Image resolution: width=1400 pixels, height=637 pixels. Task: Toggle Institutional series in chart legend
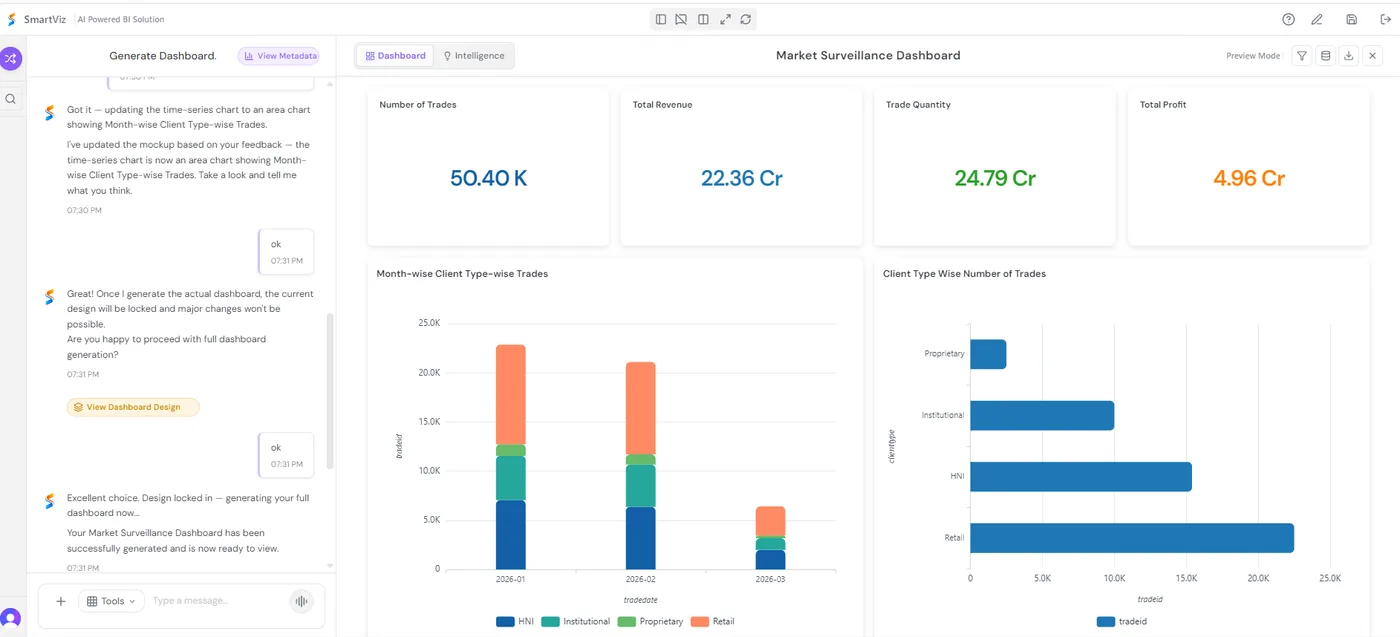point(575,621)
